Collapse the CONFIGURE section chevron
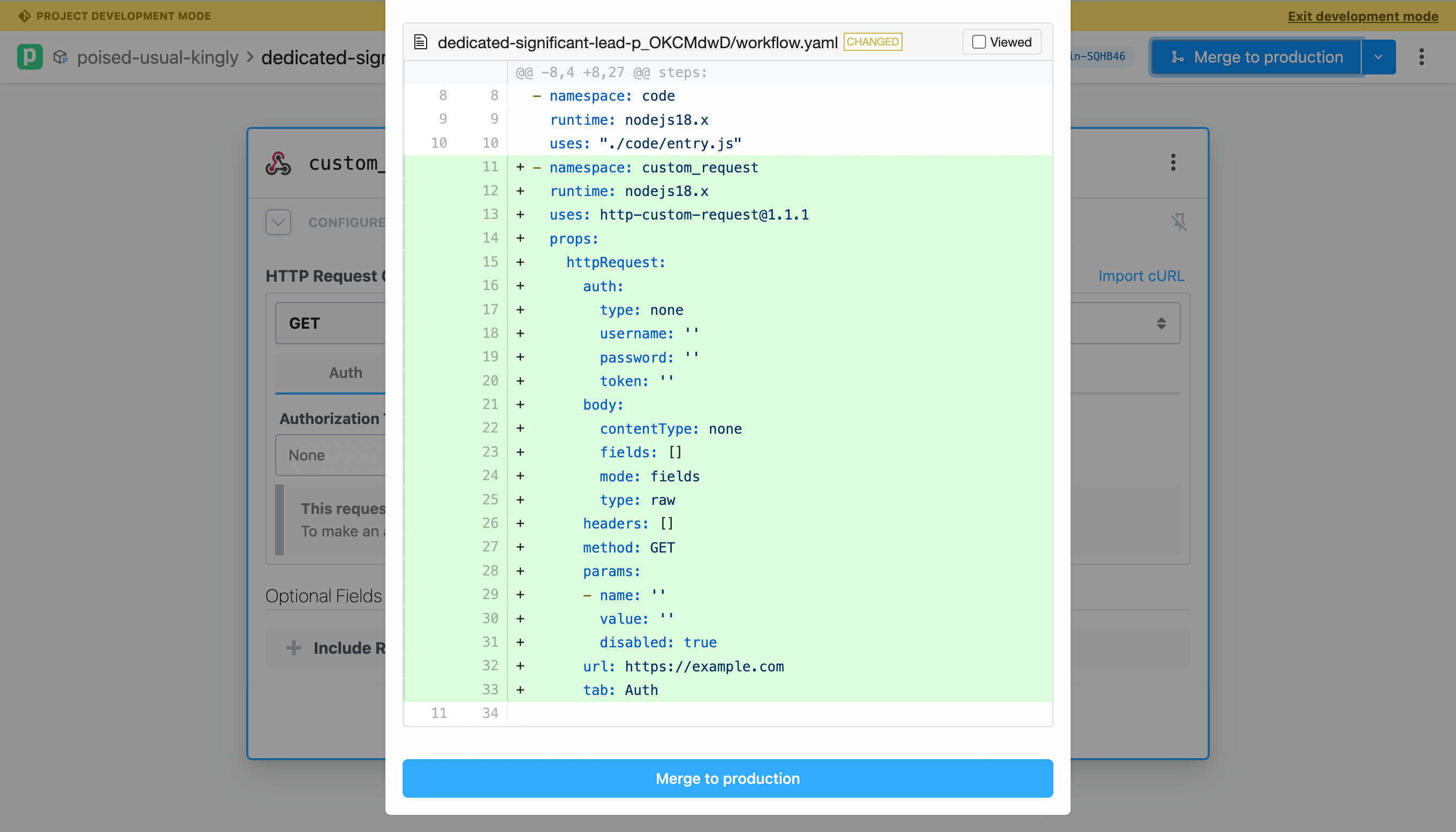Viewport: 1456px width, 832px height. coord(278,222)
